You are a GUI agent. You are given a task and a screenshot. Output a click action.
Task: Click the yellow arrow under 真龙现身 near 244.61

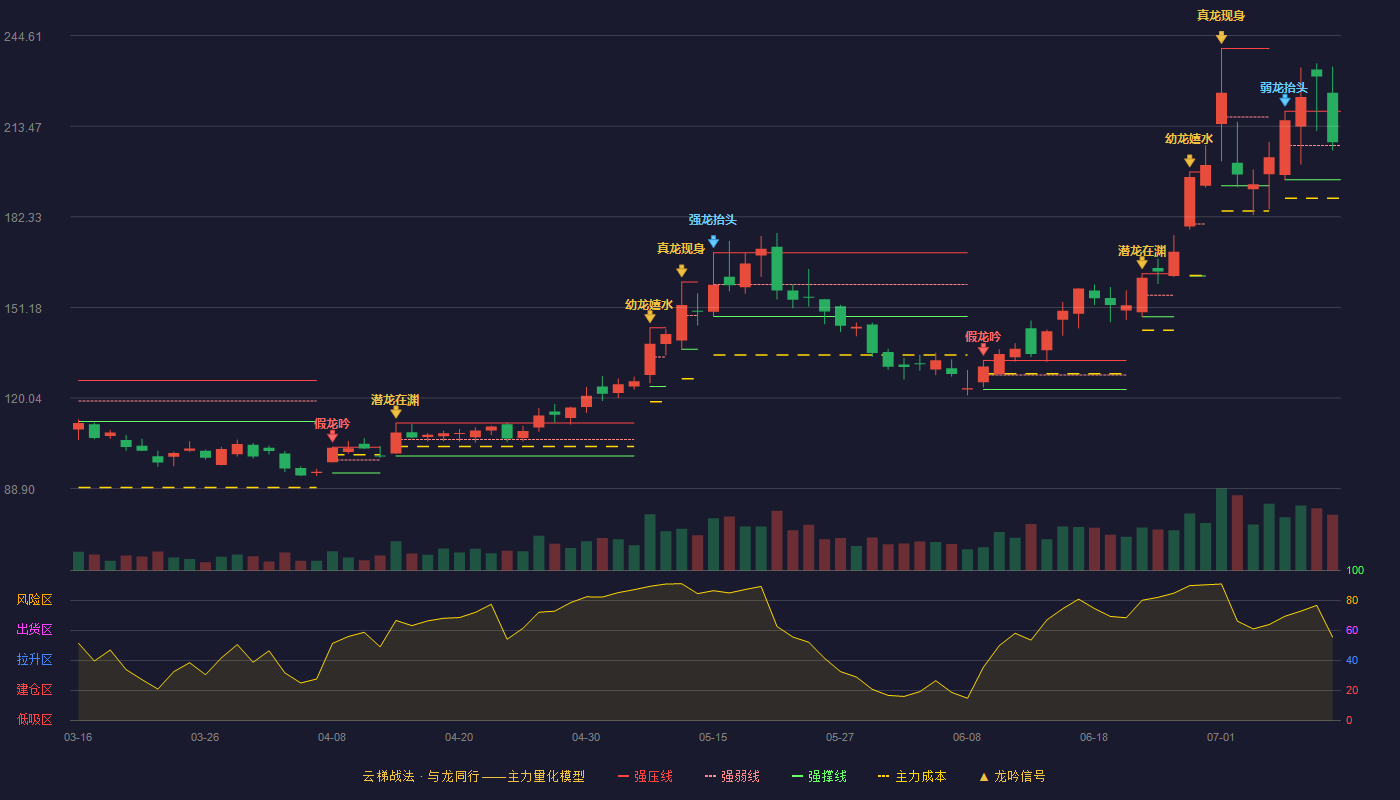(1221, 37)
